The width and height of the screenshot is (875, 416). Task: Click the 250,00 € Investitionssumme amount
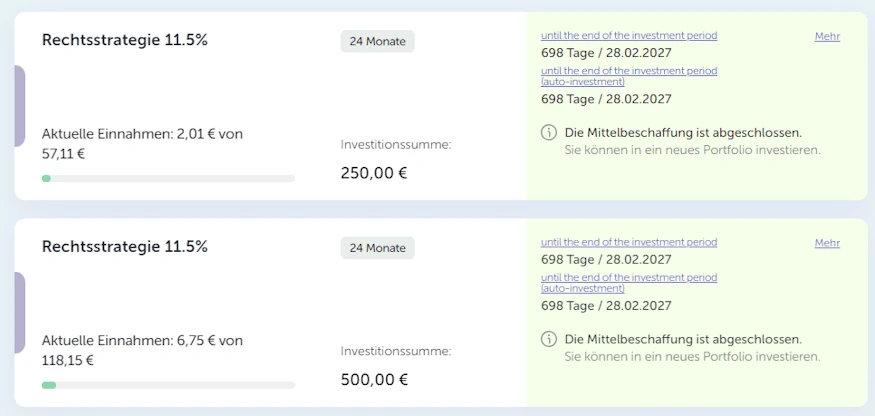374,172
